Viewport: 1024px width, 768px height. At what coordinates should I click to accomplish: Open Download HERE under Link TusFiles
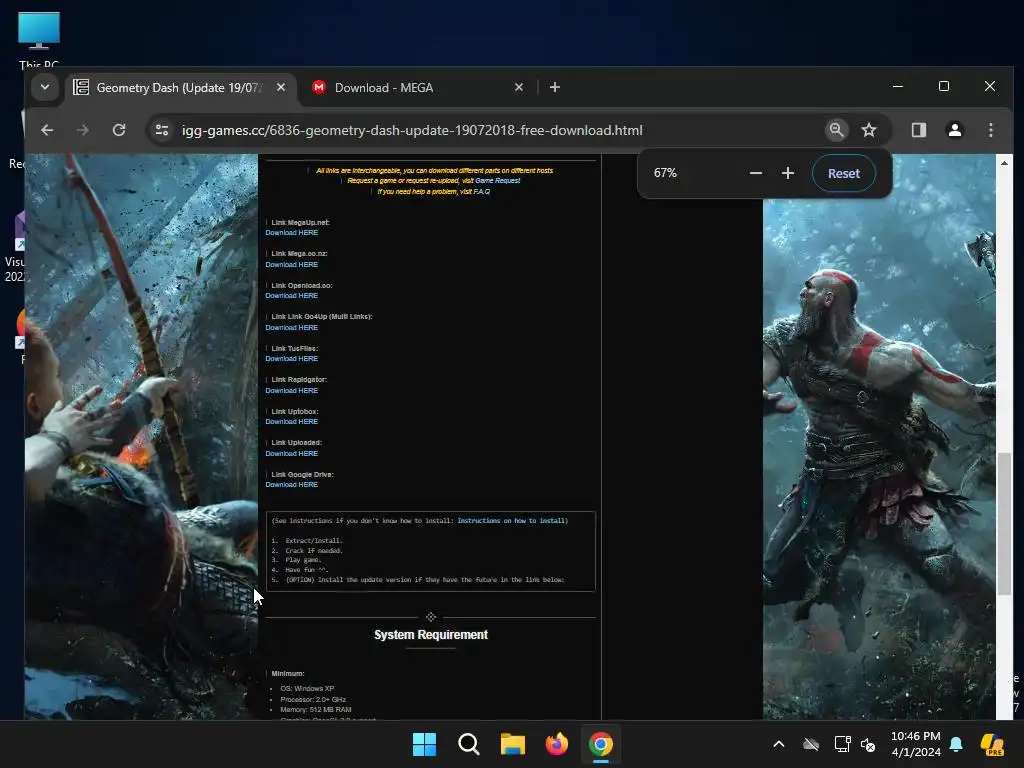[x=292, y=359]
